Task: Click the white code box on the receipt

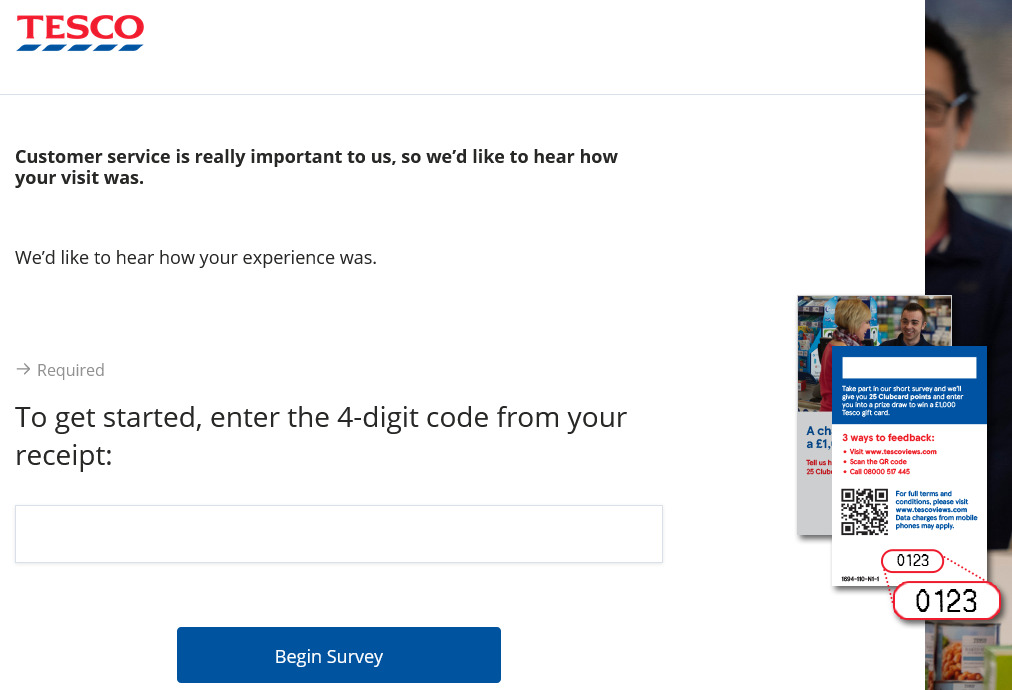Action: point(908,366)
